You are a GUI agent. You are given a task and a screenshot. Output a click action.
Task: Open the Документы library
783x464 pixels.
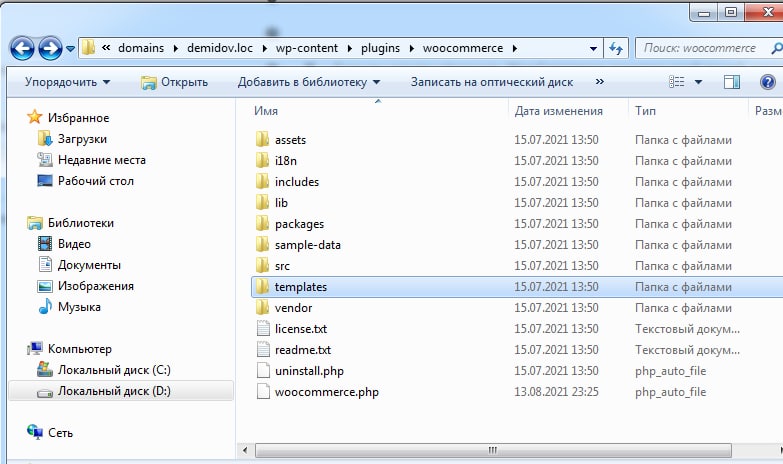pos(79,265)
